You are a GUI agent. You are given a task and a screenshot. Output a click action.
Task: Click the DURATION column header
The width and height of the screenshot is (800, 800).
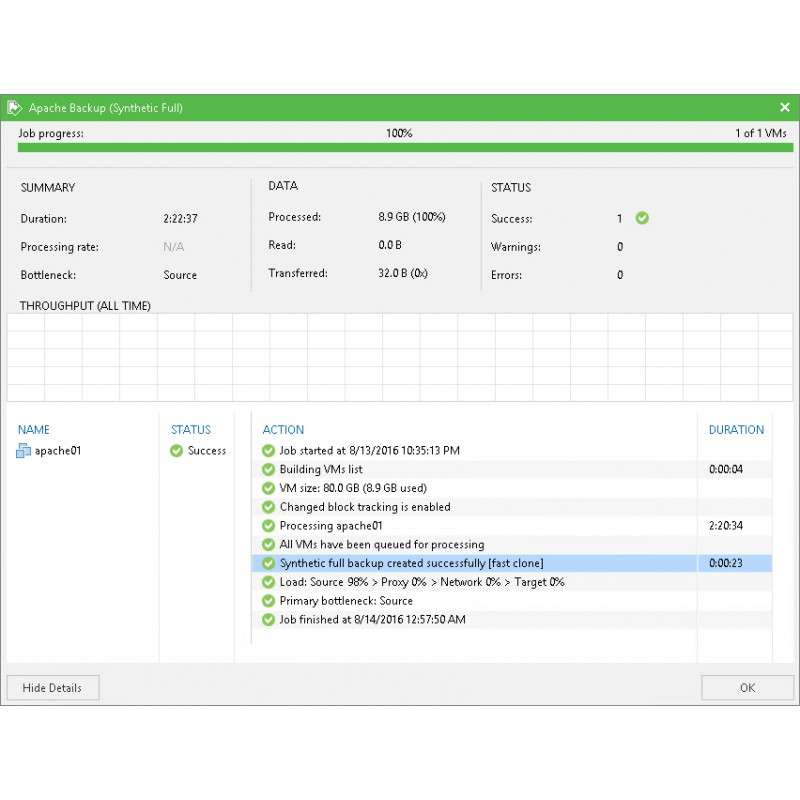(x=736, y=430)
